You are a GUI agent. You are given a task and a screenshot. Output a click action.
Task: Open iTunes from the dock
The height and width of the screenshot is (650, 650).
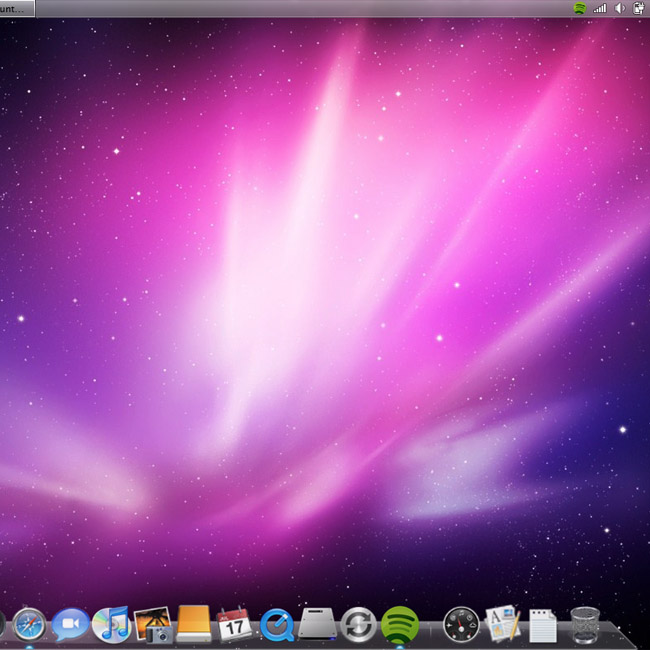pyautogui.click(x=111, y=624)
